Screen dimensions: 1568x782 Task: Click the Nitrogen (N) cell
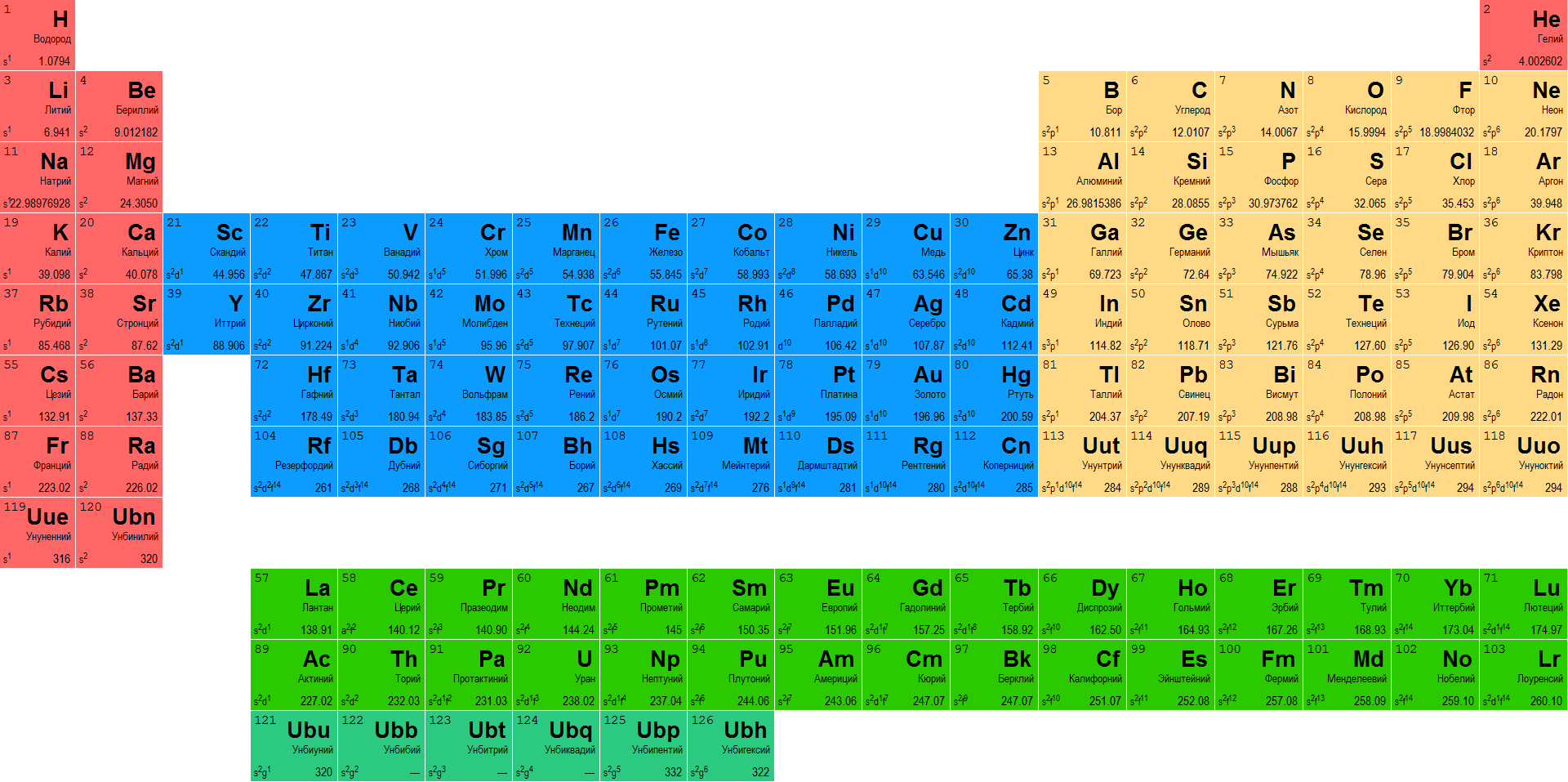click(1259, 106)
